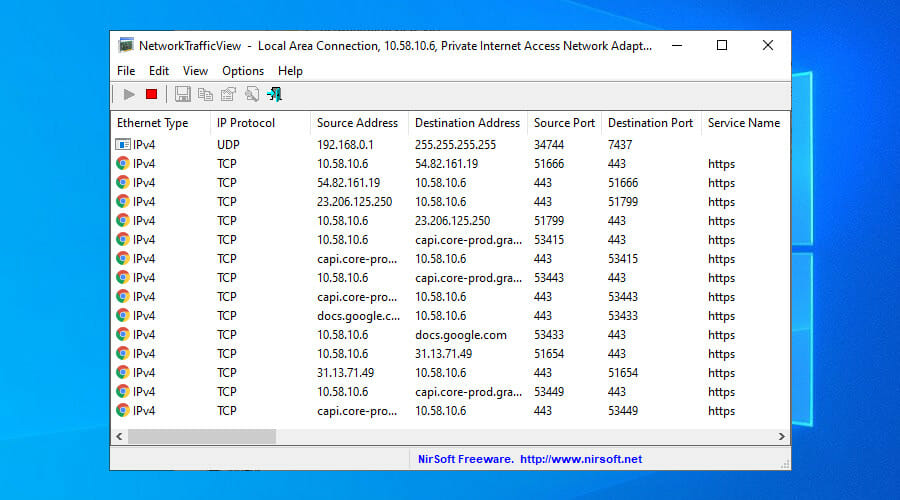Screen dimensions: 900x500
Task: Click Chrome icon on 23.206.125.250 source row
Action: point(122,201)
